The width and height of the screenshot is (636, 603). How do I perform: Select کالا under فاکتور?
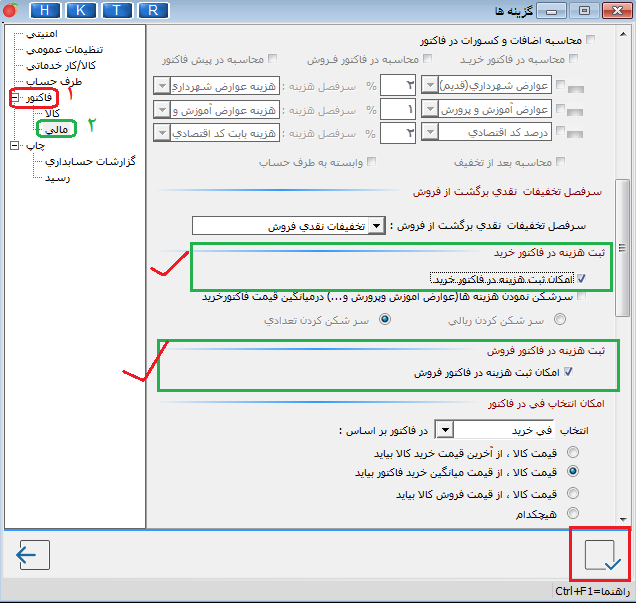(52, 114)
